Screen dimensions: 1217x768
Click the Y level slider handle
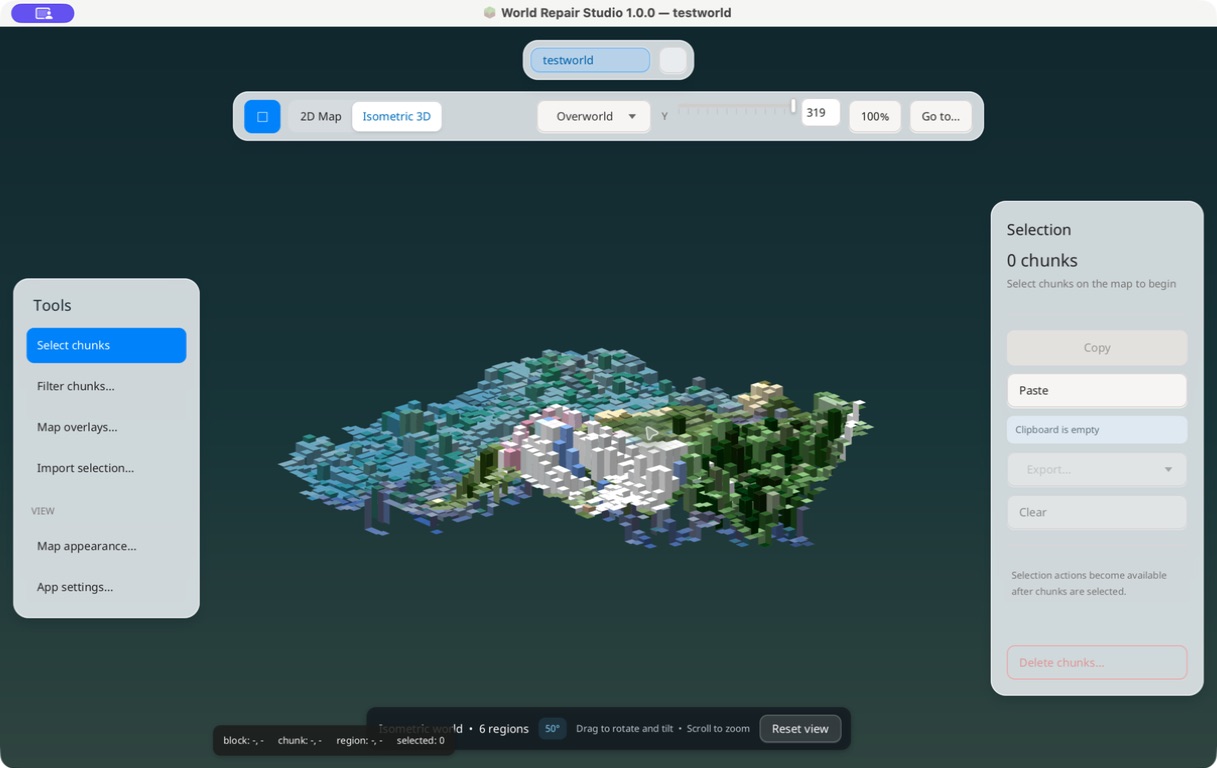[793, 107]
